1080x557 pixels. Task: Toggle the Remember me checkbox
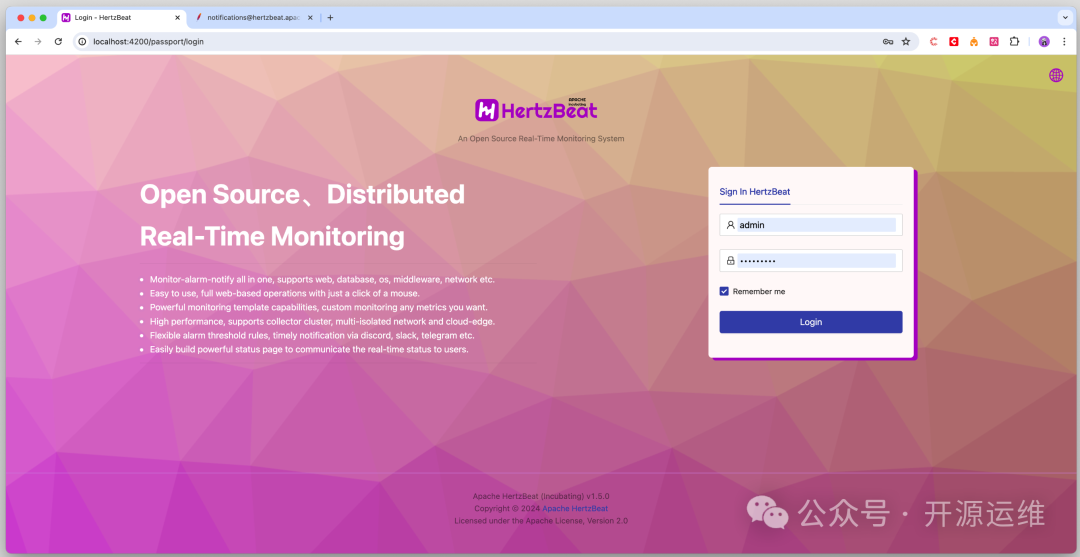click(x=724, y=291)
